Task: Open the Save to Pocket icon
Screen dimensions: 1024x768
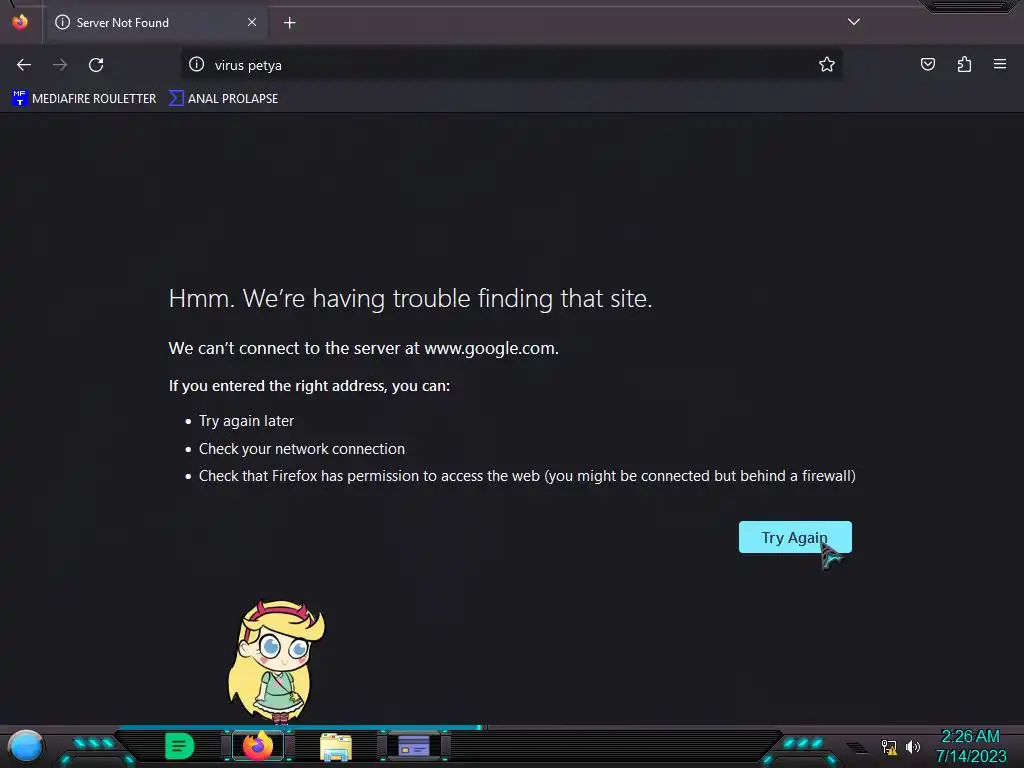Action: (928, 64)
